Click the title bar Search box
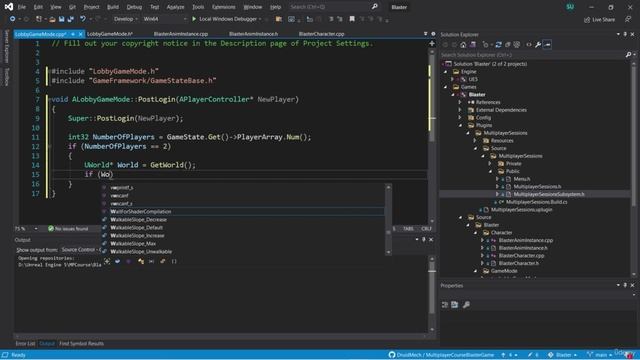Screen dimensions: 640x360 (x=333, y=7)
